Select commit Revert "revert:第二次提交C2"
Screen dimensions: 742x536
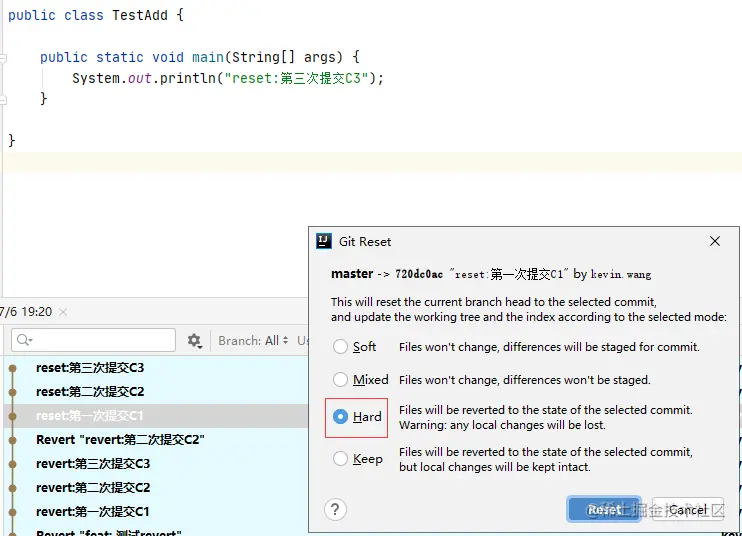(x=156, y=440)
